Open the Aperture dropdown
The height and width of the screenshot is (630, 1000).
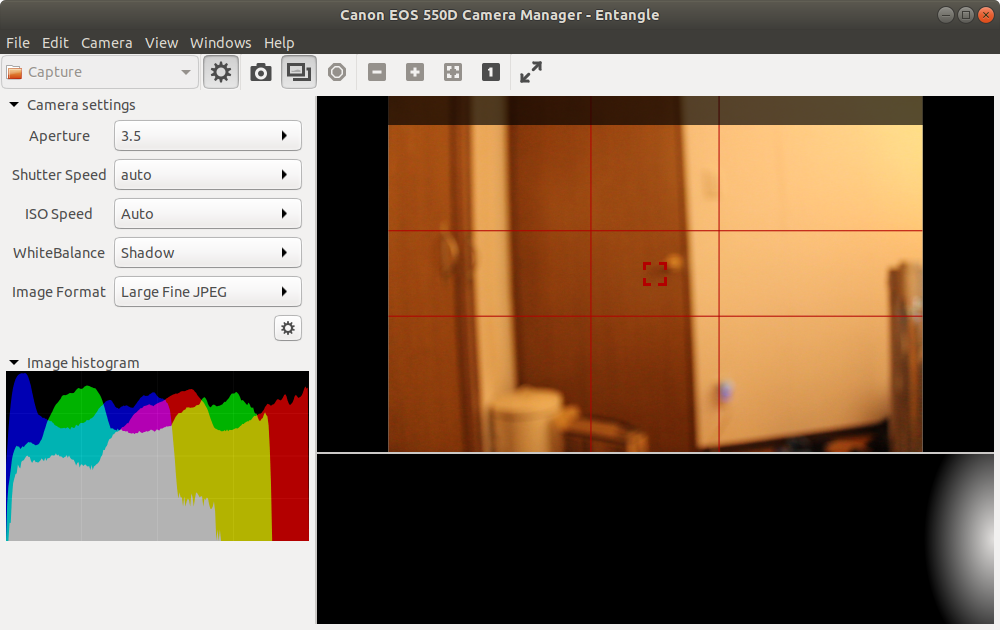point(207,135)
